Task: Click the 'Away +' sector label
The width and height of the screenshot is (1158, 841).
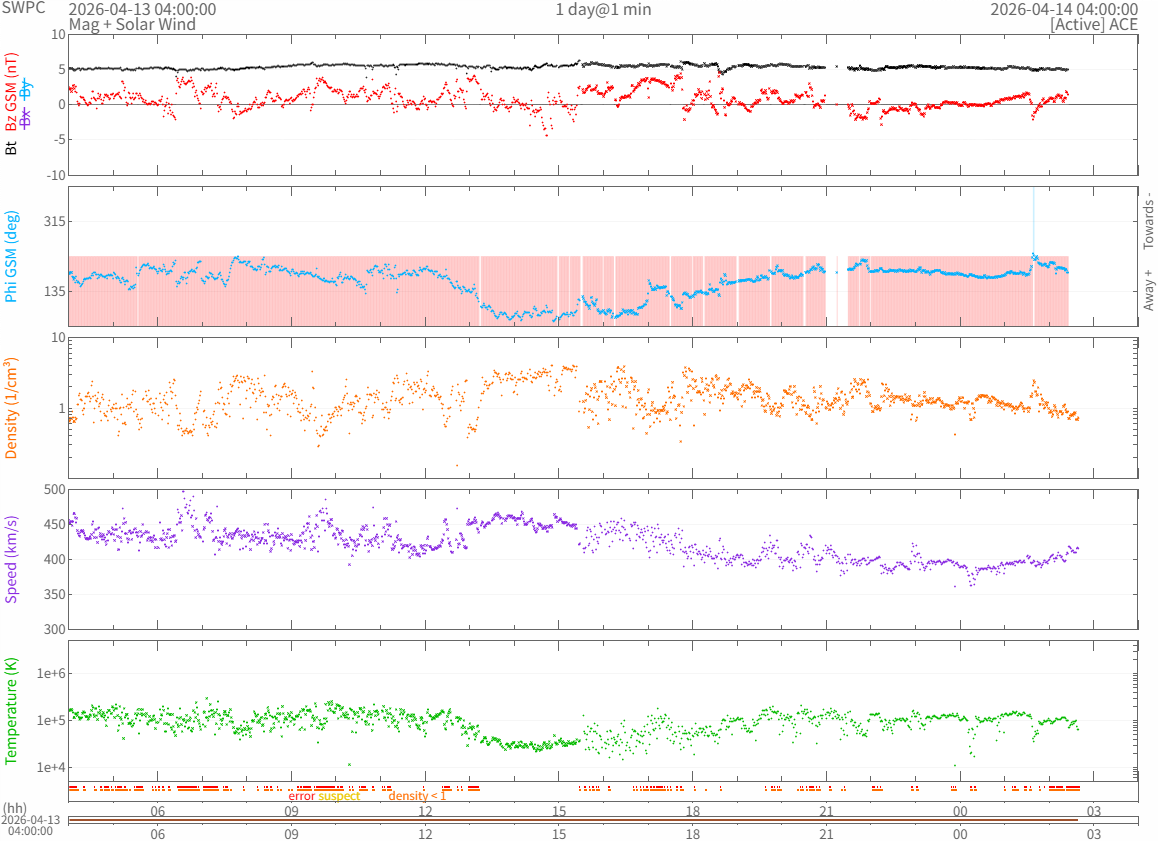Action: (x=1148, y=289)
